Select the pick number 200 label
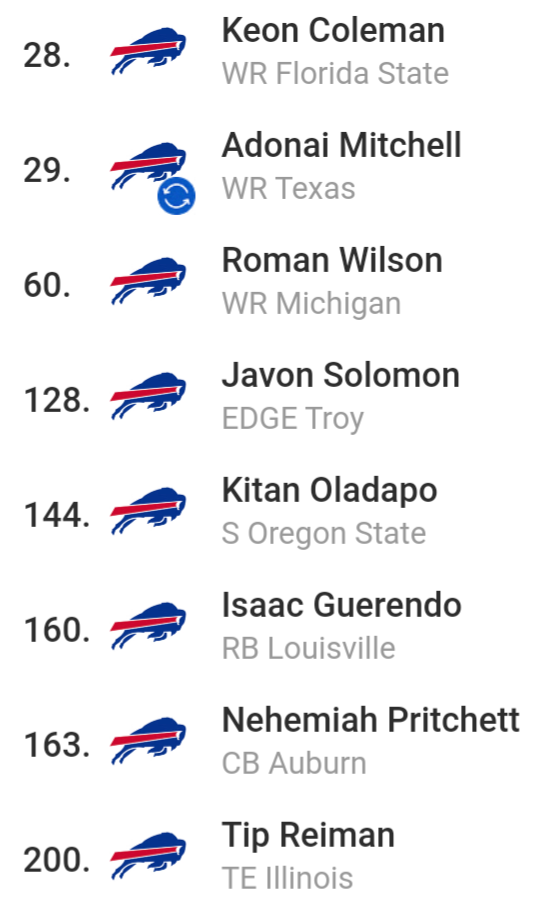559x911 pixels. click(57, 860)
